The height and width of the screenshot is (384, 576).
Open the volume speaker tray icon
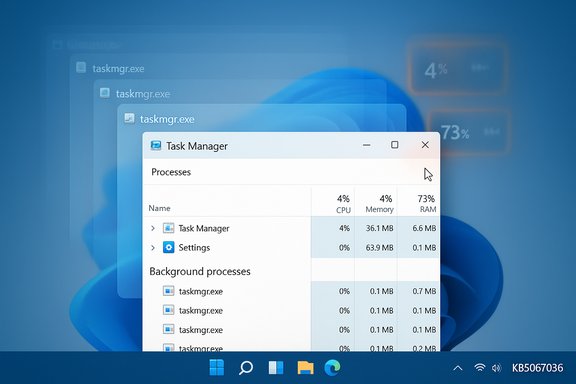tap(496, 368)
